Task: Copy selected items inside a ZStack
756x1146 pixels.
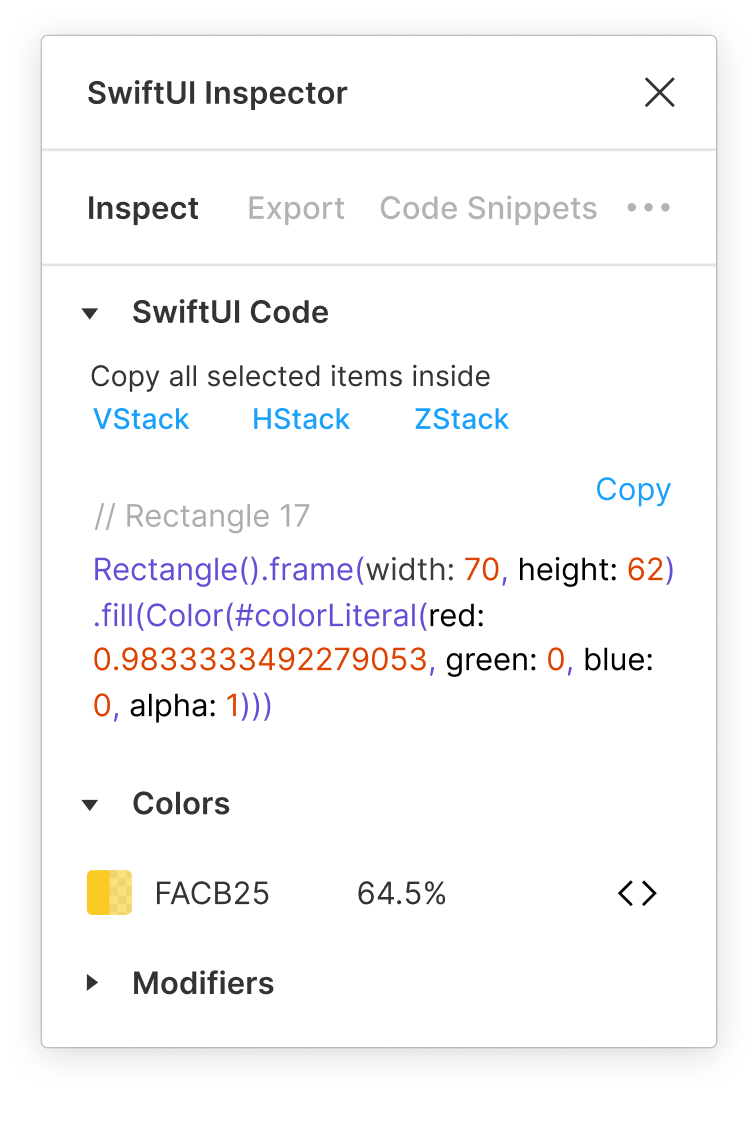Action: [462, 419]
